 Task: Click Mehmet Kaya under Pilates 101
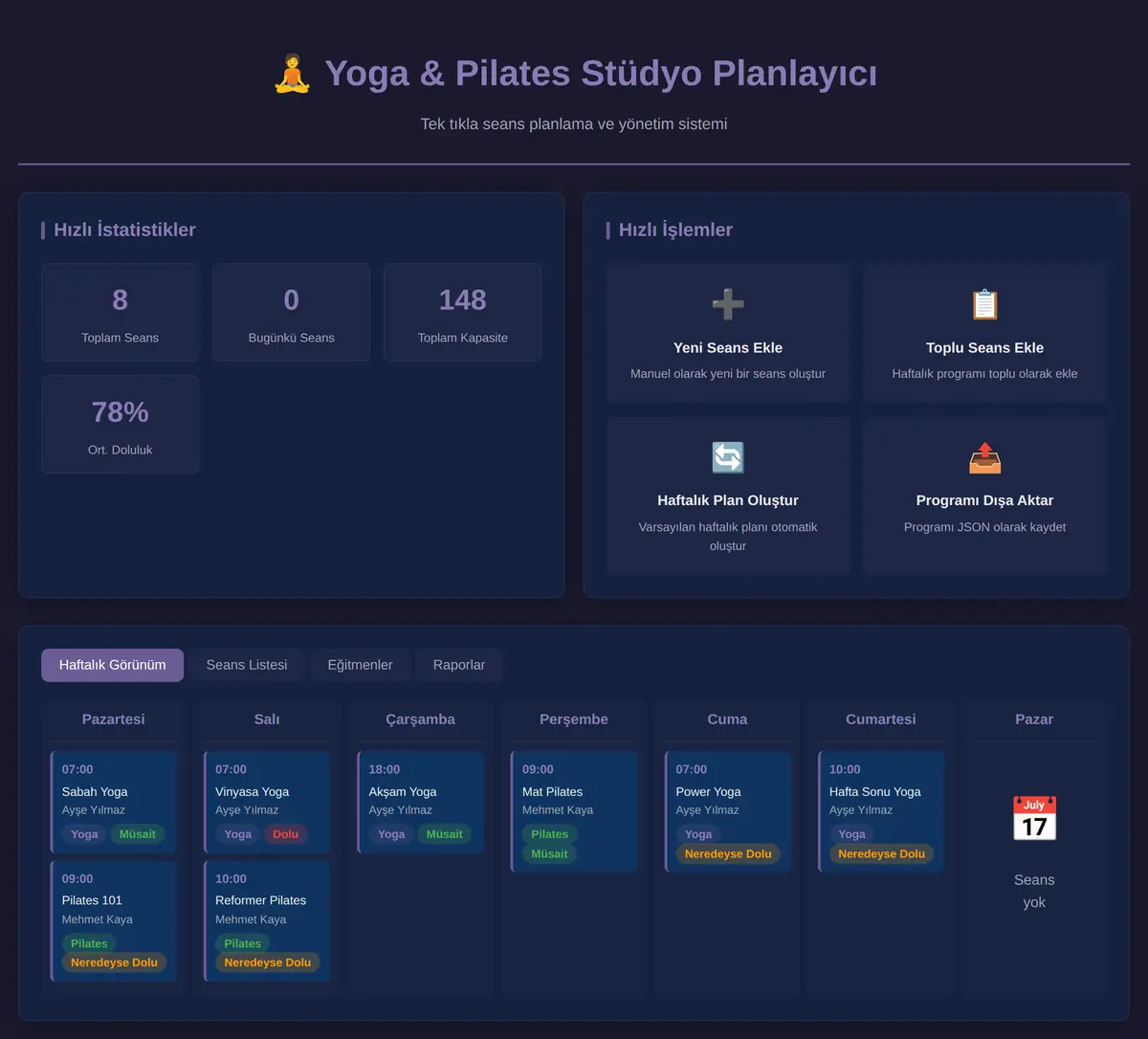(98, 919)
